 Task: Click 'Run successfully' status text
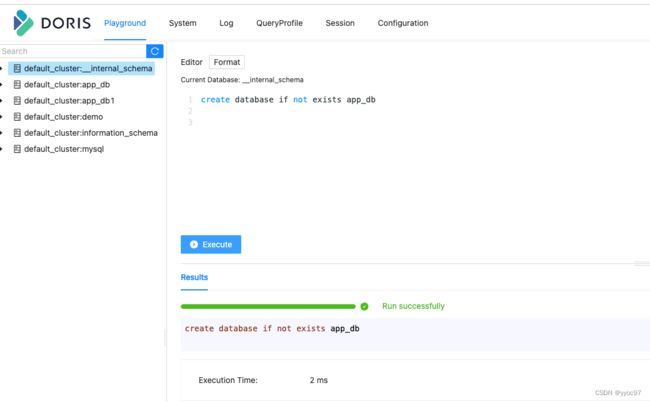[x=413, y=306]
